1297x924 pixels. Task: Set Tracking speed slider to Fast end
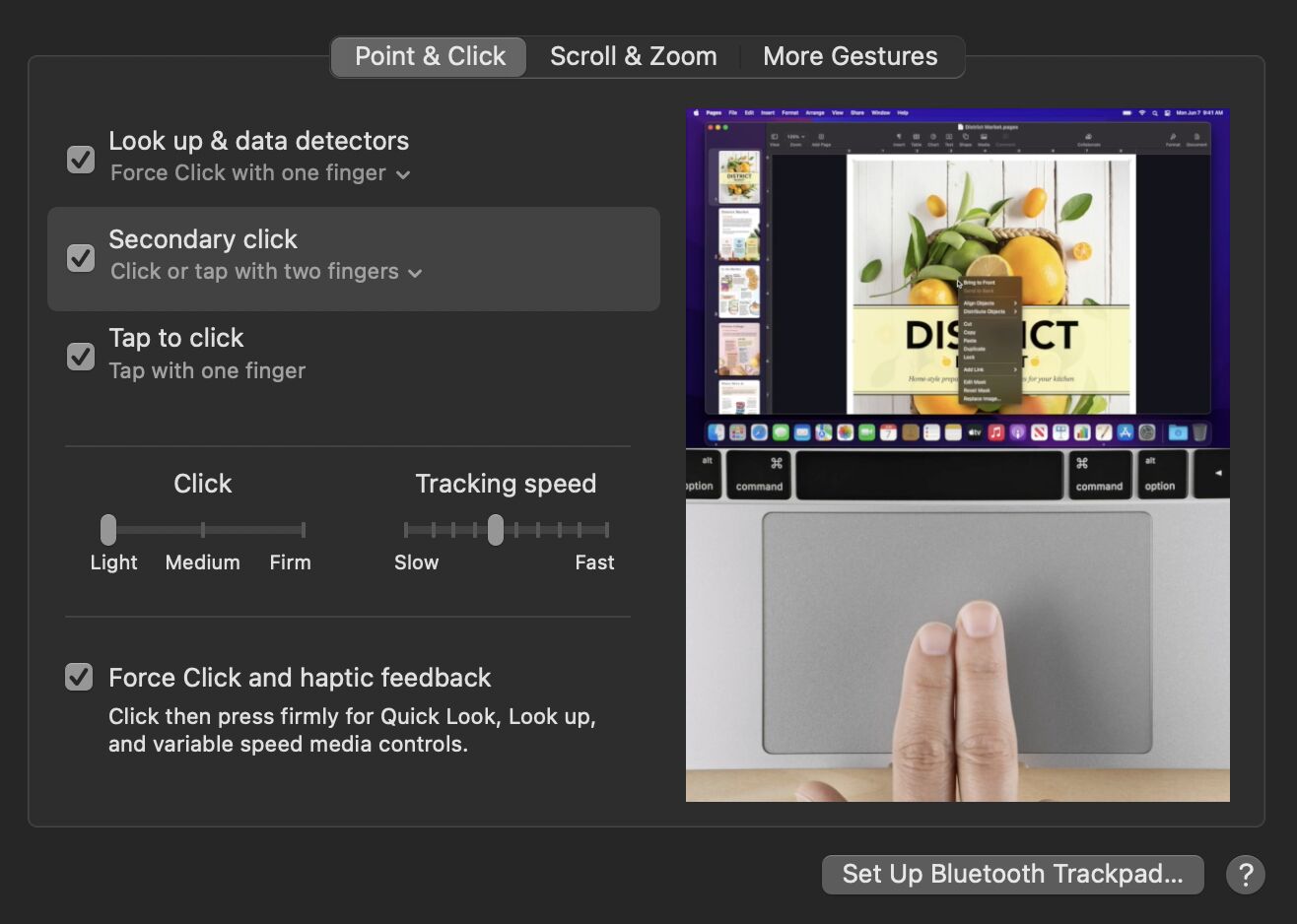coord(606,530)
